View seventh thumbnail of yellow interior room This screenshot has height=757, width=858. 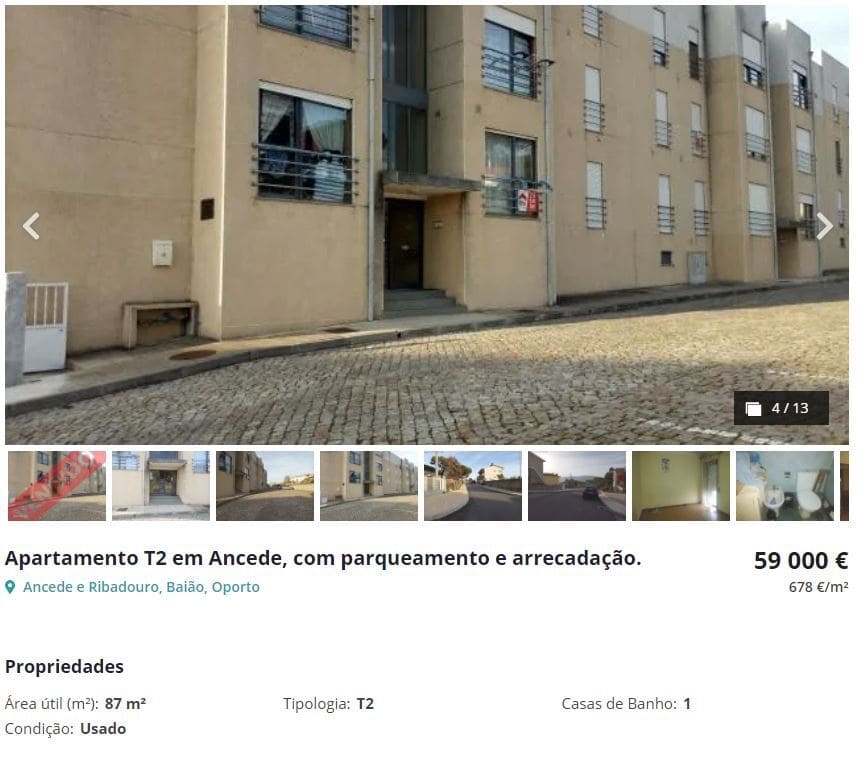click(681, 486)
